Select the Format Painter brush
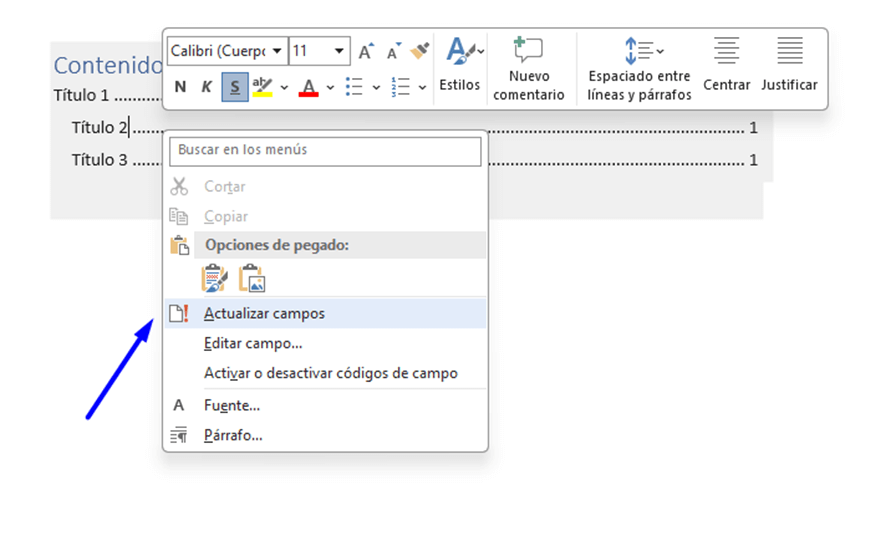886x546 pixels. (420, 51)
